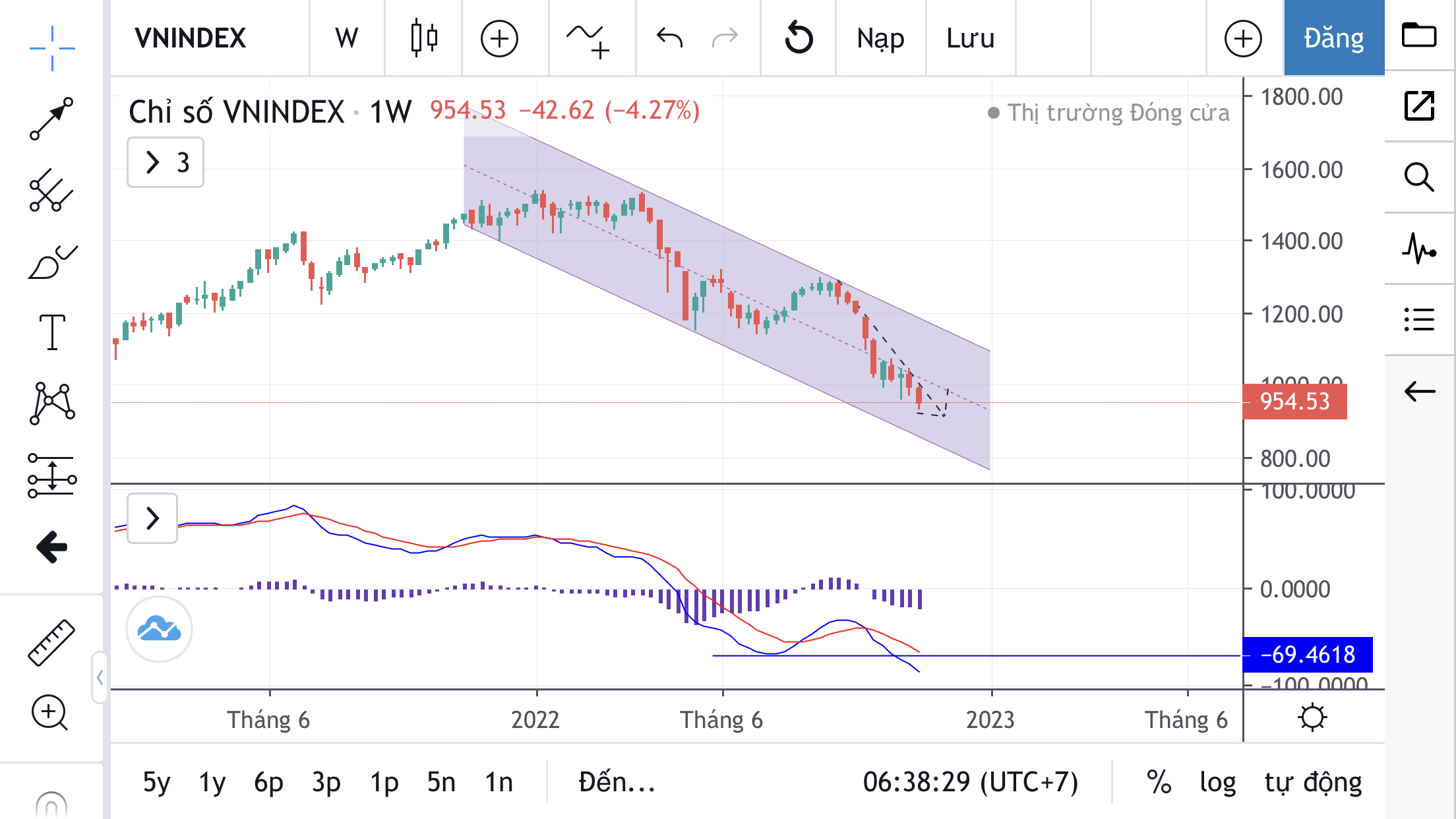This screenshot has width=1456, height=819.
Task: Open the W interval dropdown
Action: point(346,38)
